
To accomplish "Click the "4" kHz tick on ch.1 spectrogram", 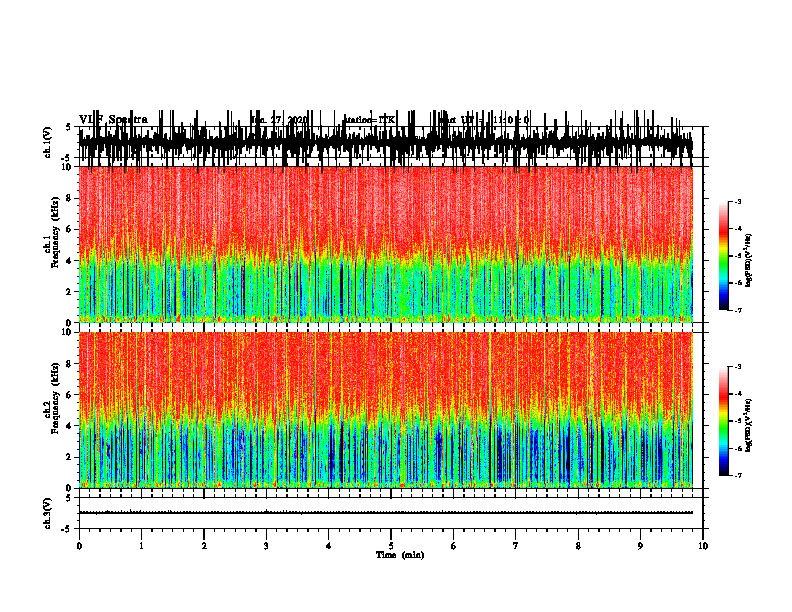I will point(70,261).
